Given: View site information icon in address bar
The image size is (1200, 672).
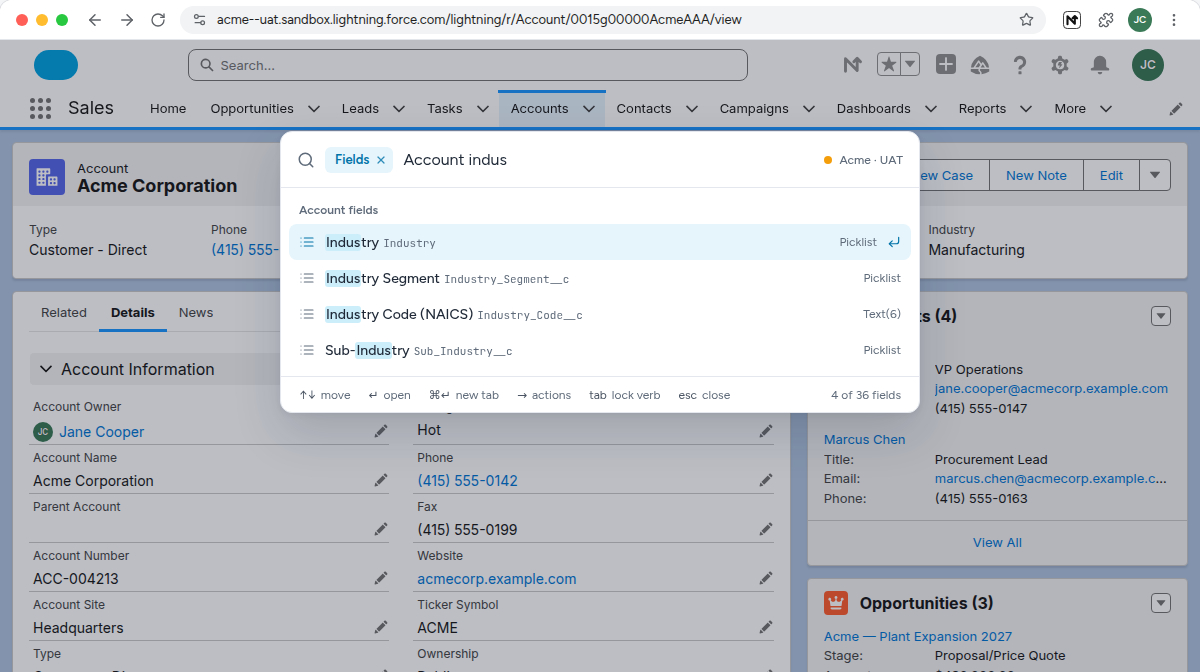Looking at the screenshot, I should tap(199, 19).
